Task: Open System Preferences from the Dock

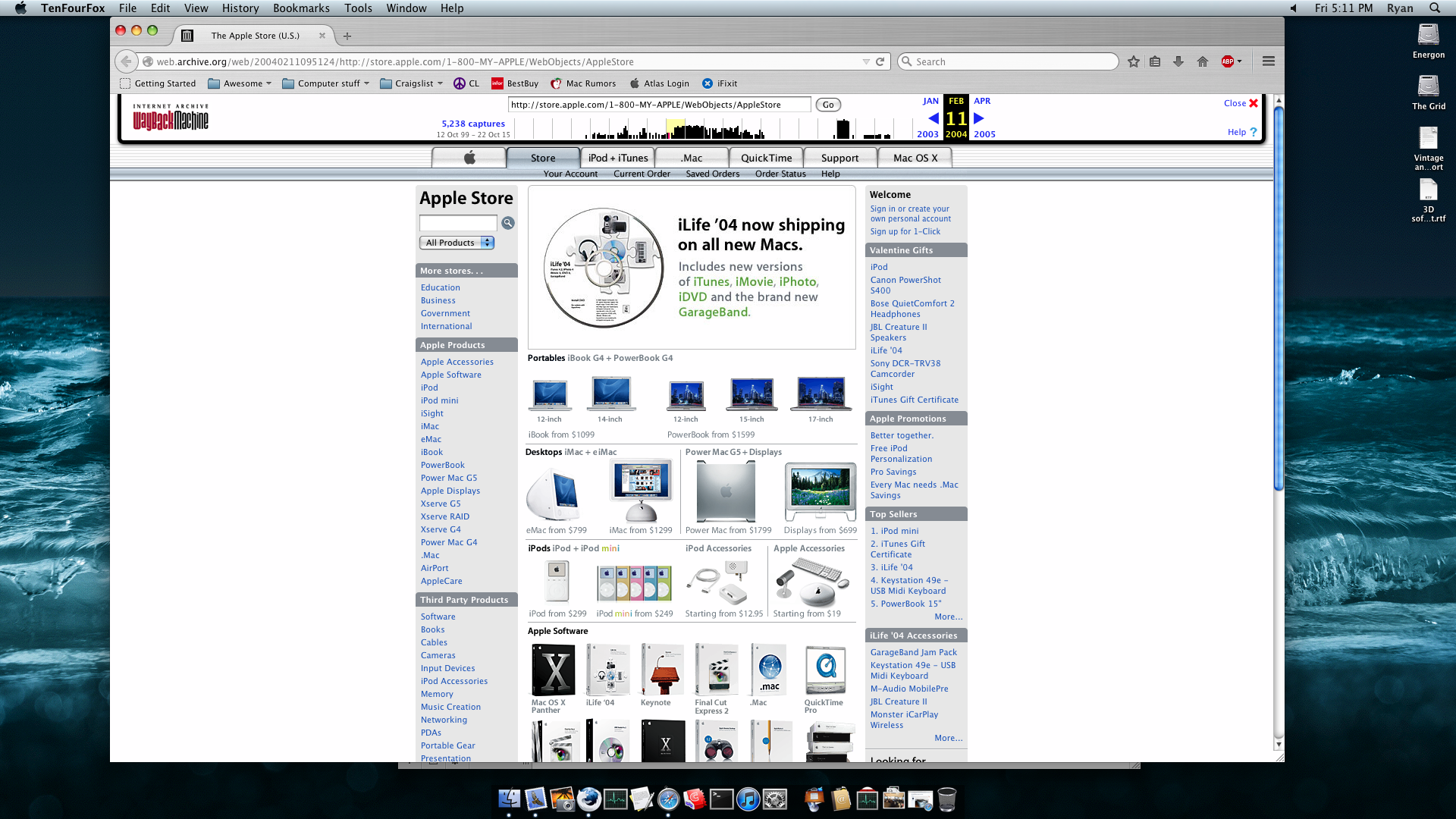Action: click(x=775, y=799)
